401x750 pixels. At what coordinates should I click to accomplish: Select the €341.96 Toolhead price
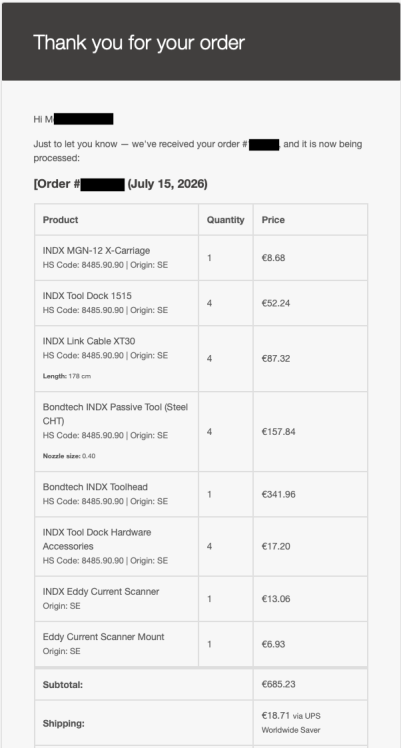coord(278,494)
